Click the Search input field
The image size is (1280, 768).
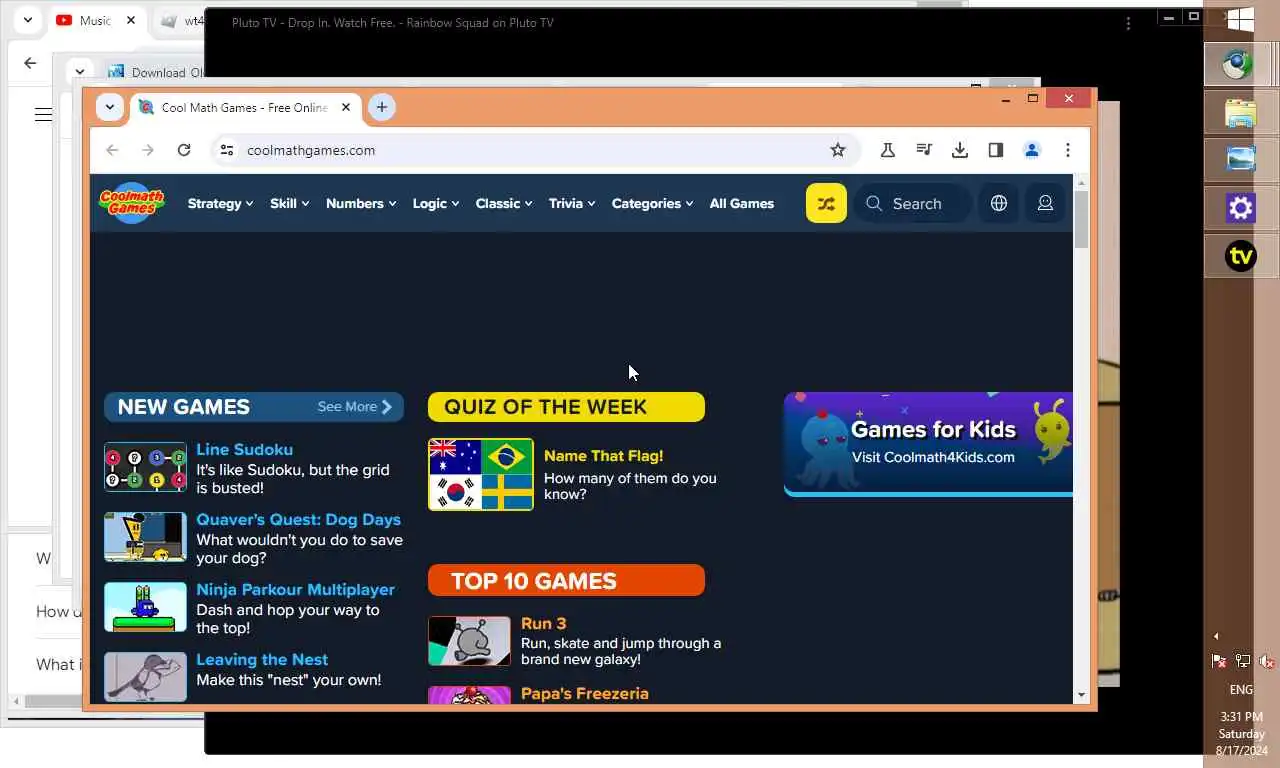913,203
